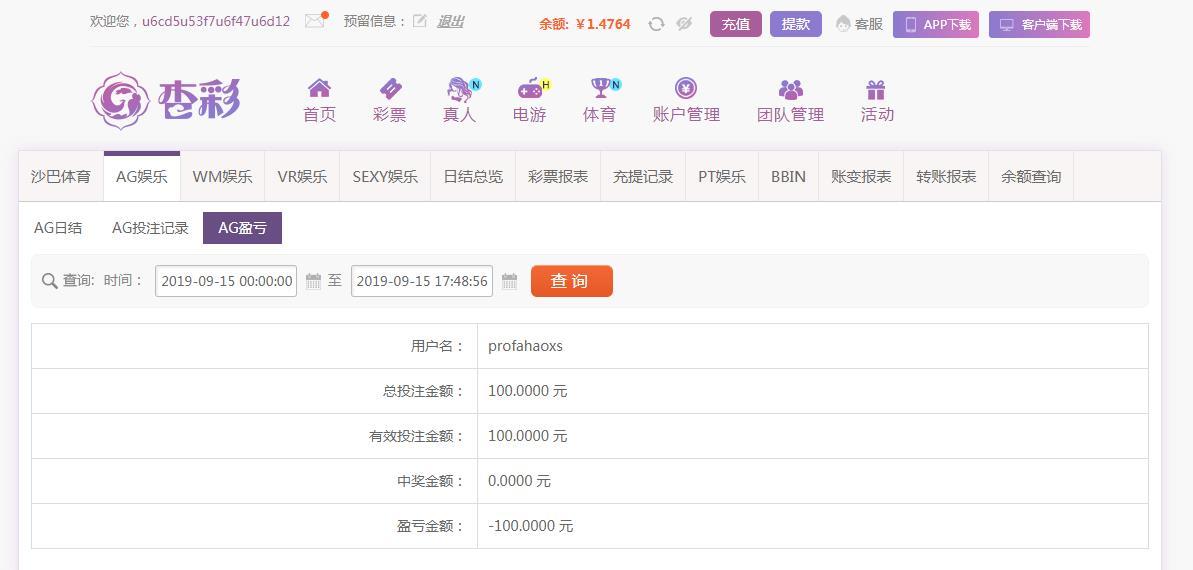Open 账户管理 account management
This screenshot has height=570, width=1193.
(686, 100)
